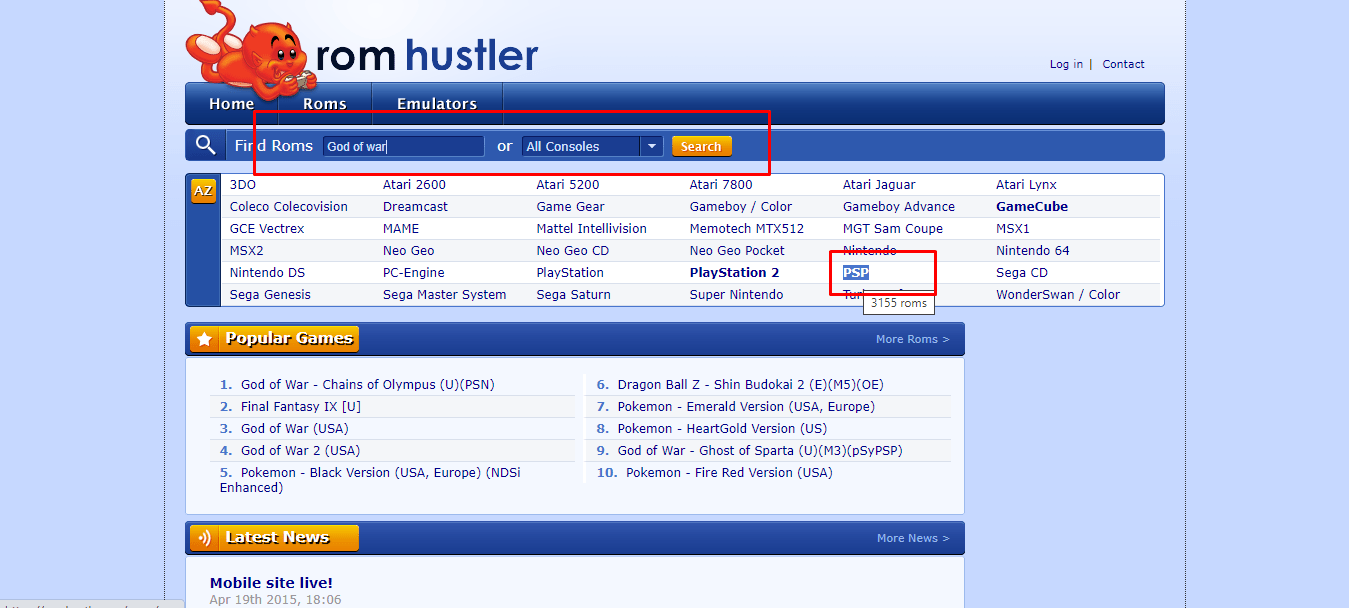
Task: Open Pokemon - Fire Red Version (USA)
Action: (x=729, y=473)
